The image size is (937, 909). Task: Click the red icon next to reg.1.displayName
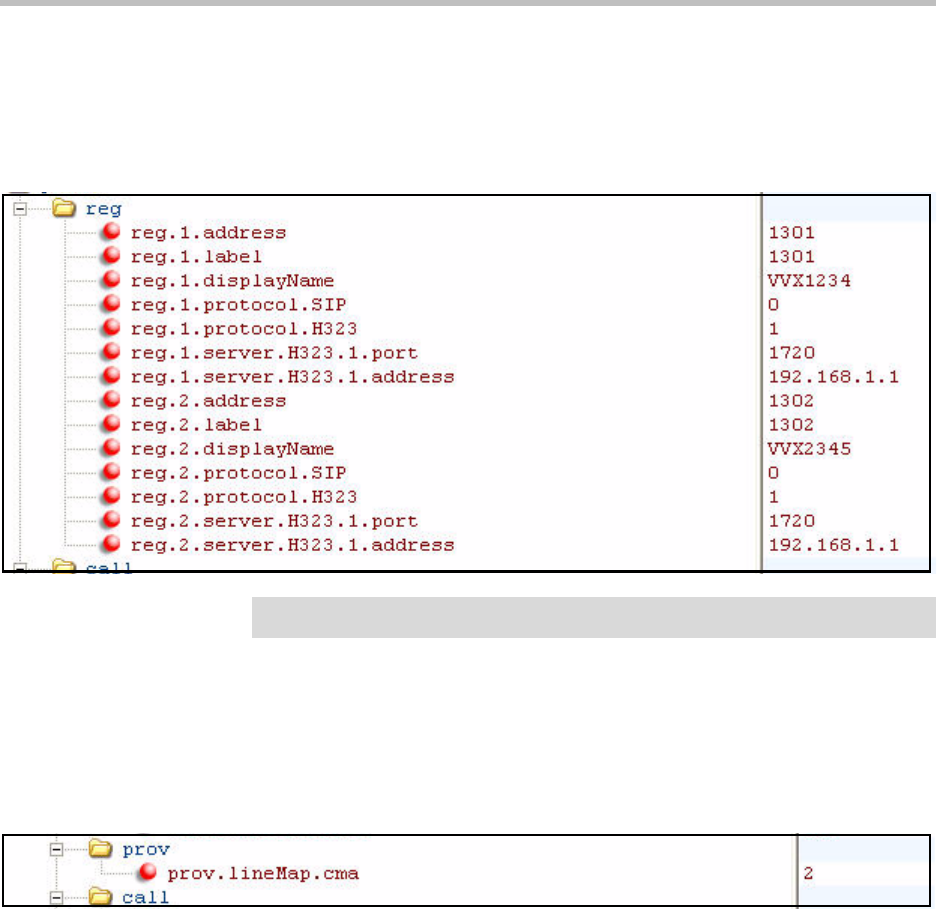113,281
